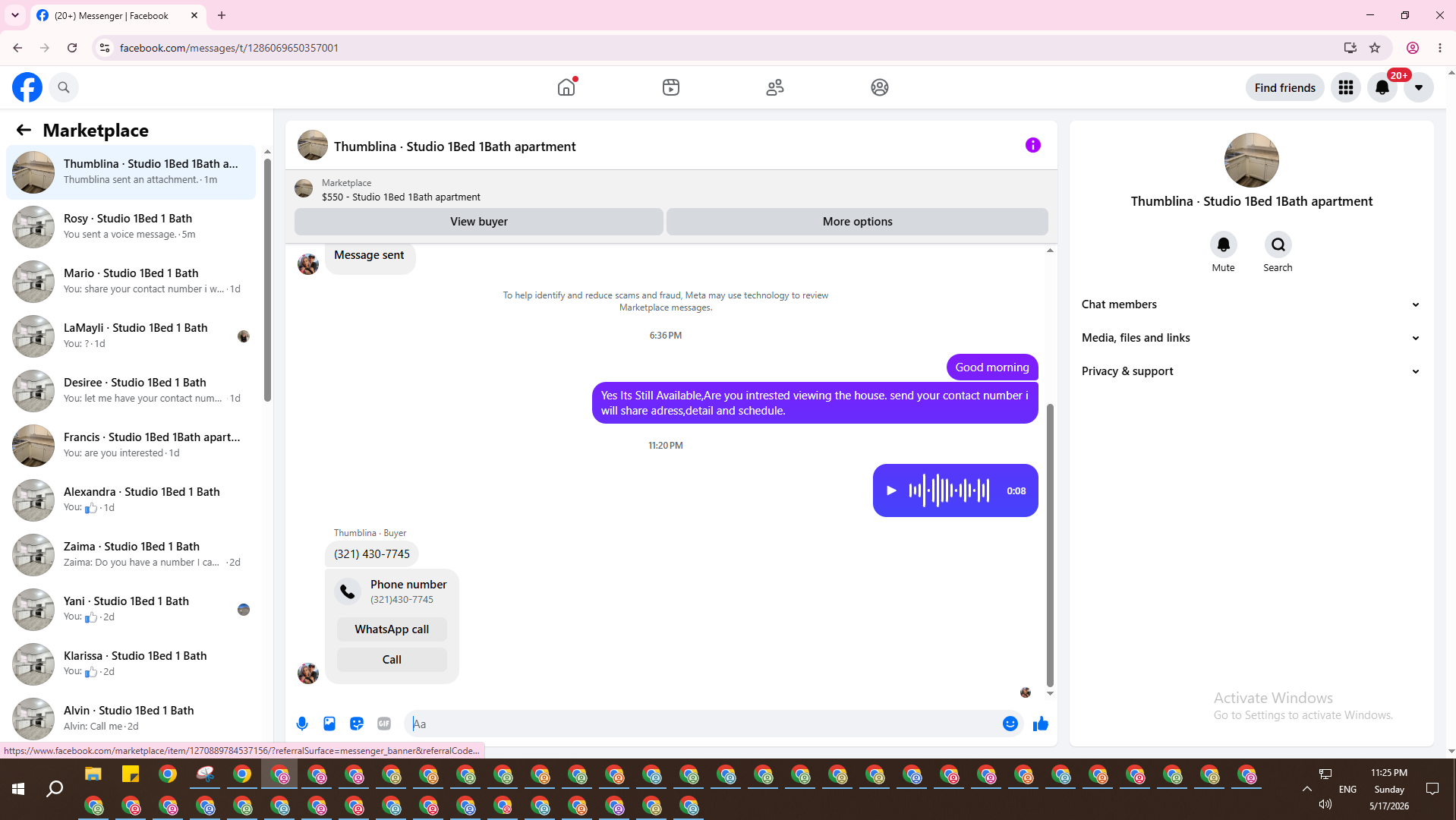Image resolution: width=1456 pixels, height=820 pixels.
Task: Open Sticky Notes from taskbar
Action: click(x=131, y=774)
